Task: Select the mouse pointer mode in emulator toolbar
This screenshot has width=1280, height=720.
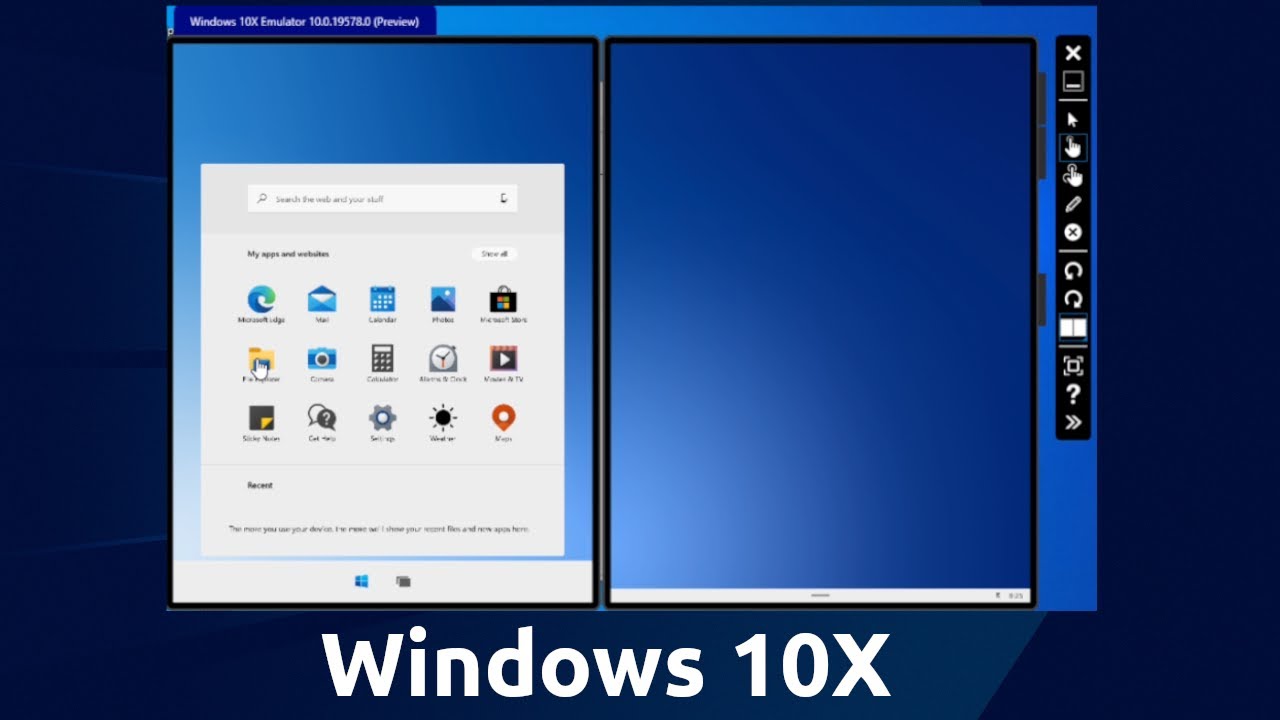Action: [x=1073, y=119]
